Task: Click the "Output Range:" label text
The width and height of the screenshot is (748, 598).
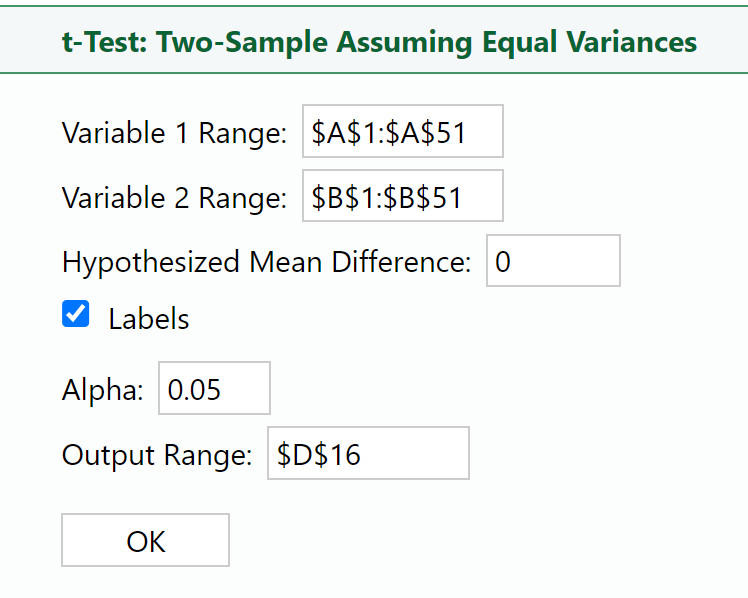Action: click(x=157, y=455)
